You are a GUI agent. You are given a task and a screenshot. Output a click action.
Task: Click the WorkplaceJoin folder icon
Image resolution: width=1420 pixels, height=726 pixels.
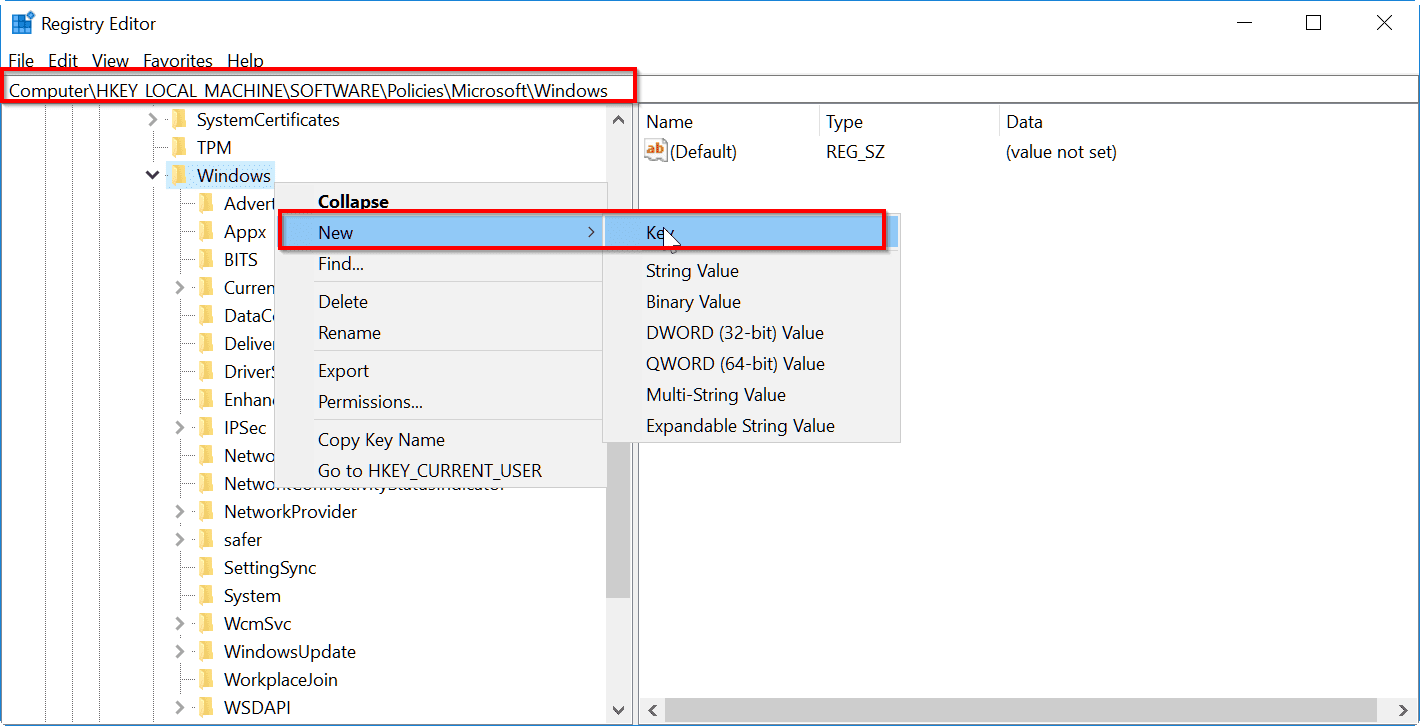(x=207, y=680)
